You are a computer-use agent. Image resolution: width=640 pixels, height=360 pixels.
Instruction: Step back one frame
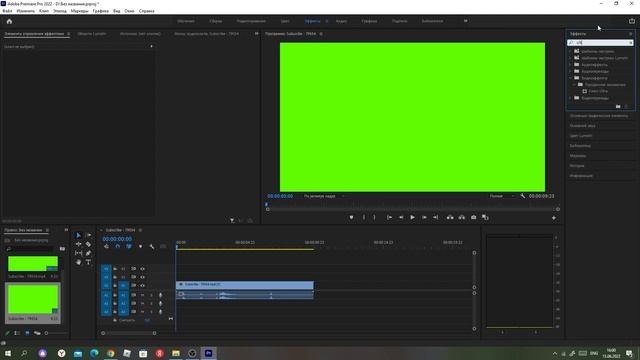[401, 218]
